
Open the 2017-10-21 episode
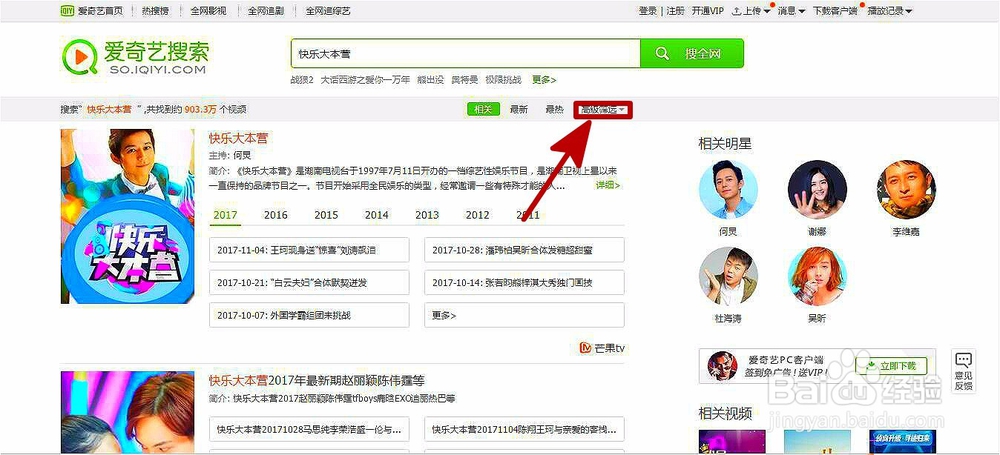pyautogui.click(x=309, y=283)
